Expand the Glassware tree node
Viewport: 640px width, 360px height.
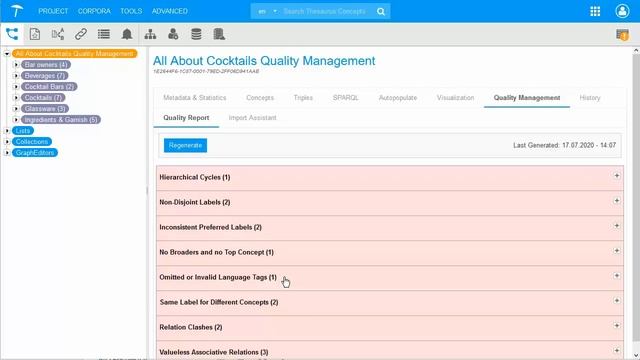[16, 109]
